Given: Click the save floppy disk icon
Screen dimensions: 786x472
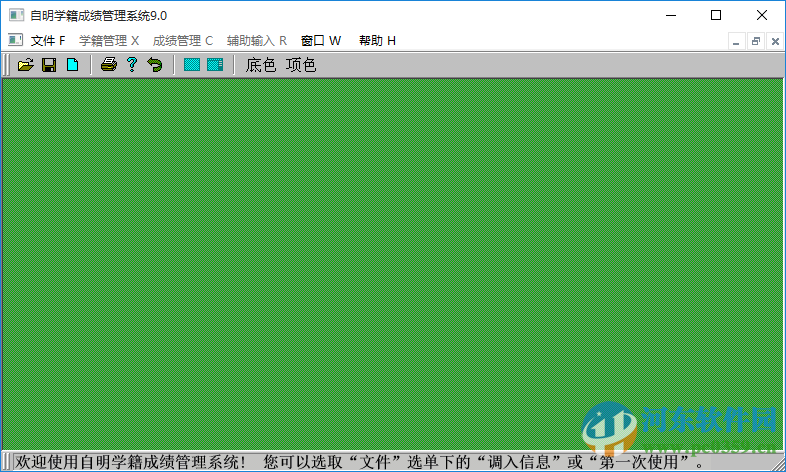Looking at the screenshot, I should (x=49, y=65).
